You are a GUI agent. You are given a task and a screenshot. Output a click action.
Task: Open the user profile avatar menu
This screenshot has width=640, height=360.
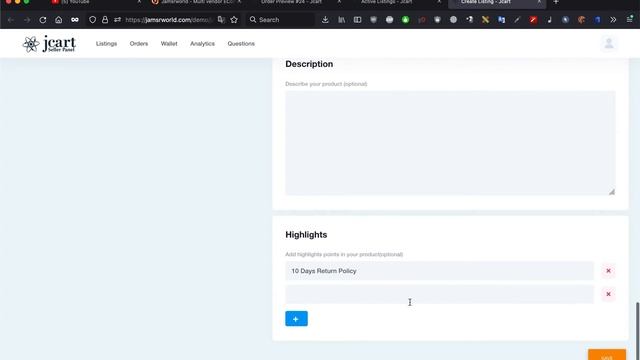click(609, 44)
